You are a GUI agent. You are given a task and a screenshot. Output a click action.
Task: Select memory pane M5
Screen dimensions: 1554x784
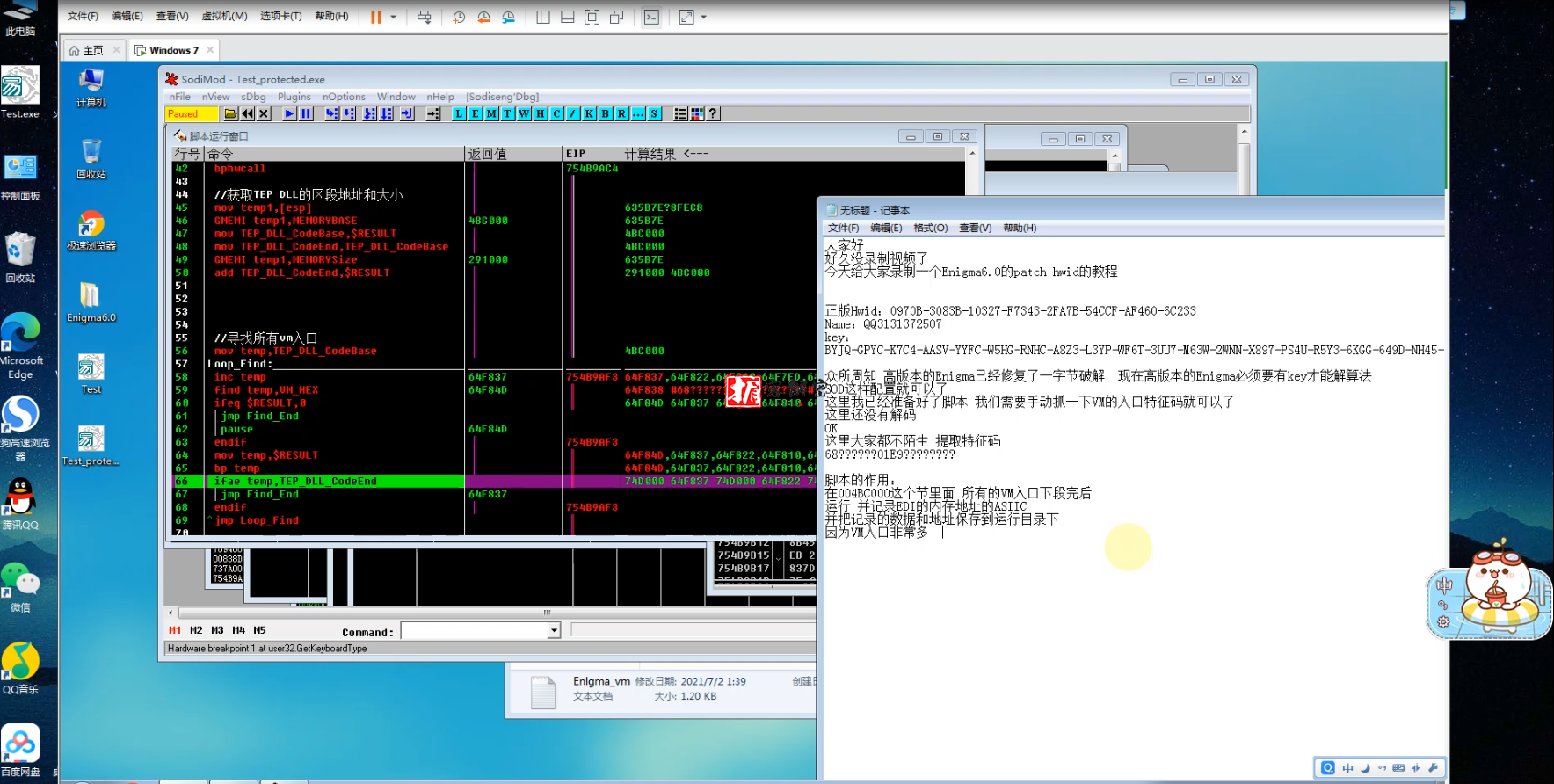point(260,630)
